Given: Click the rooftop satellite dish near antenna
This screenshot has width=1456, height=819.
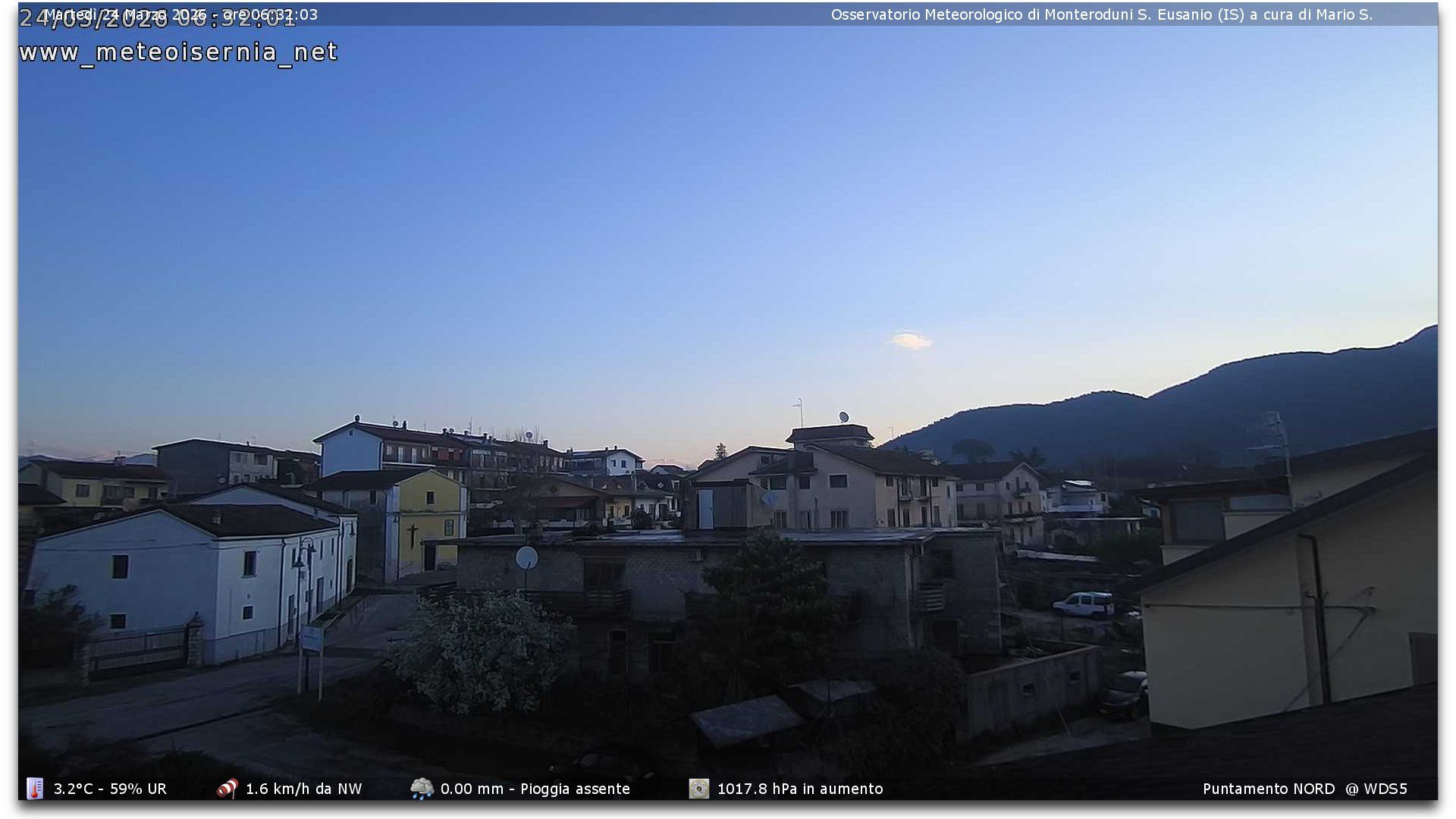Looking at the screenshot, I should [x=843, y=417].
